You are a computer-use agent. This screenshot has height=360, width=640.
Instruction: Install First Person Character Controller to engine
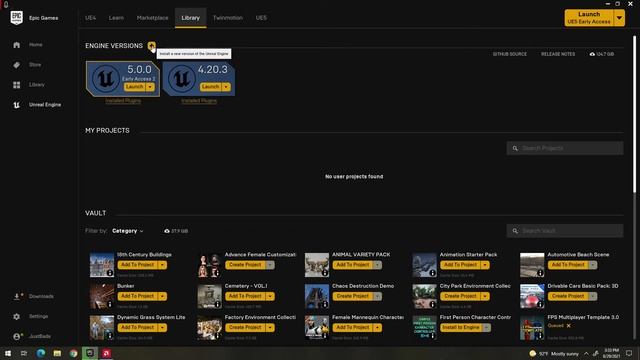click(461, 327)
